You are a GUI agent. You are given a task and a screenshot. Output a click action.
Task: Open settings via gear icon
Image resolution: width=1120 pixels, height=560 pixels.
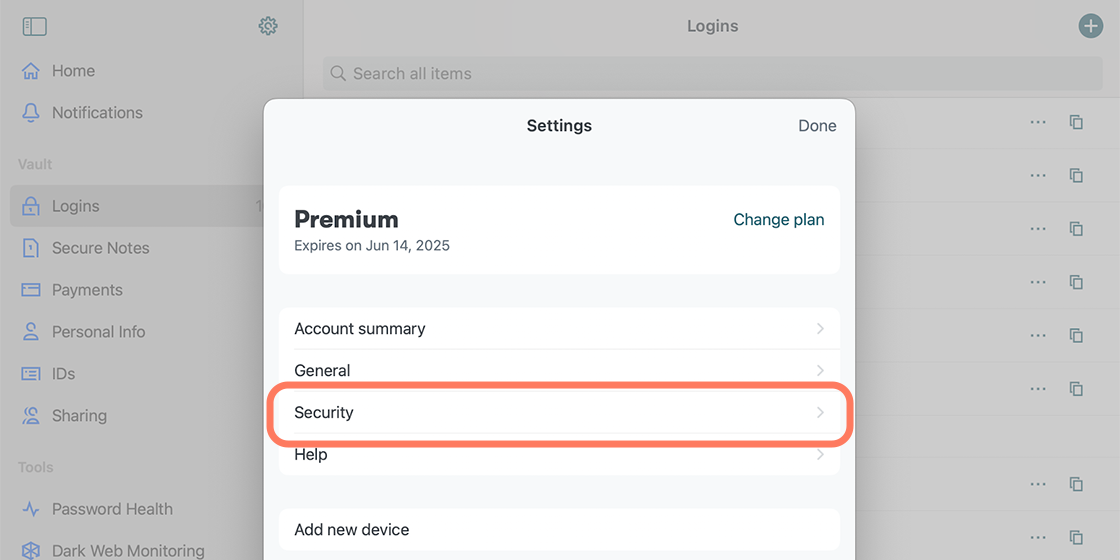pyautogui.click(x=268, y=26)
